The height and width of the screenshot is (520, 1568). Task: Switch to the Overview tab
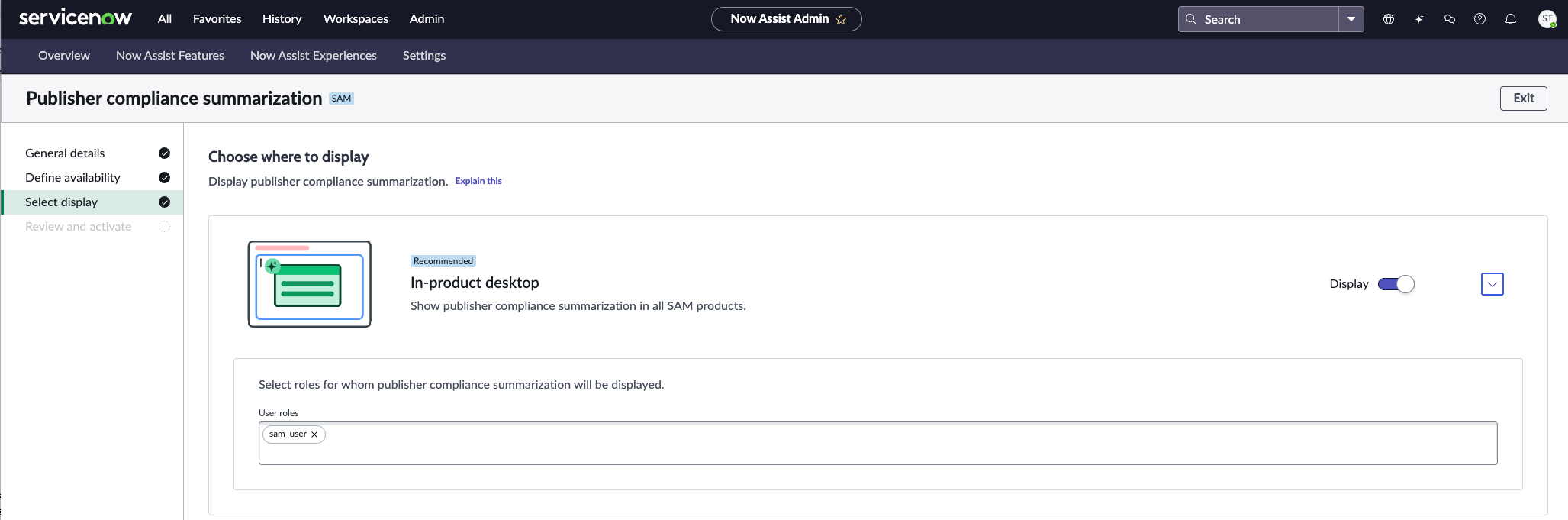click(x=64, y=56)
